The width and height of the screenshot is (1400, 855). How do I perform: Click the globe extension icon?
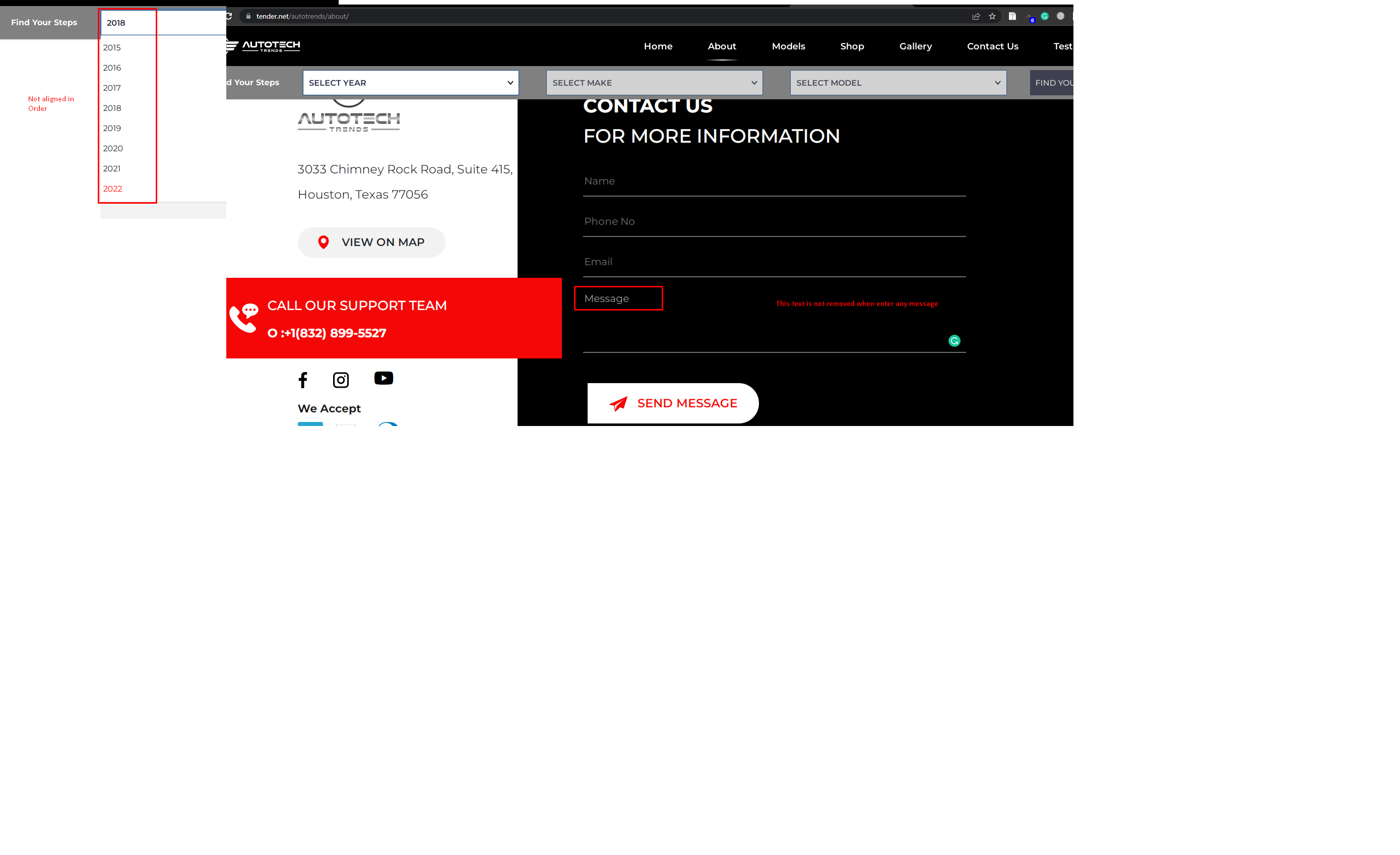(1060, 17)
